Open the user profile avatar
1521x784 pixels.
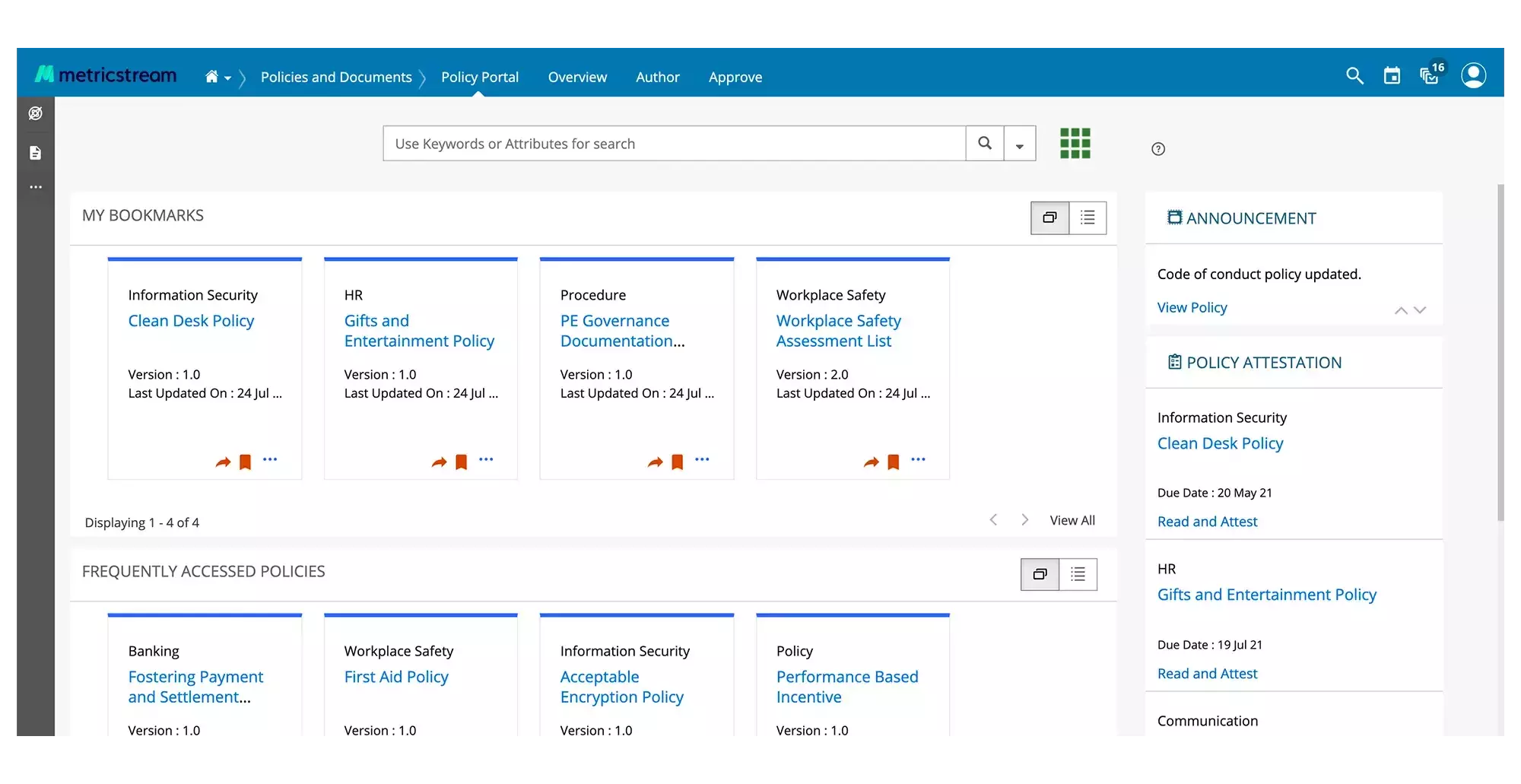coord(1474,75)
